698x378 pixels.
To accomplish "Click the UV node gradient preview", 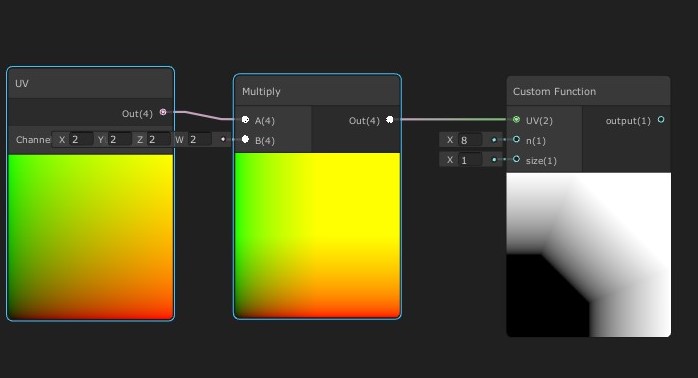I will 90,237.
